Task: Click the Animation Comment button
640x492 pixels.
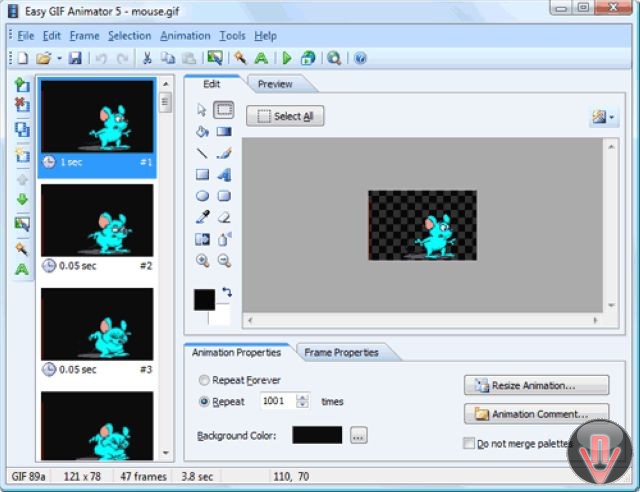Action: tap(536, 414)
